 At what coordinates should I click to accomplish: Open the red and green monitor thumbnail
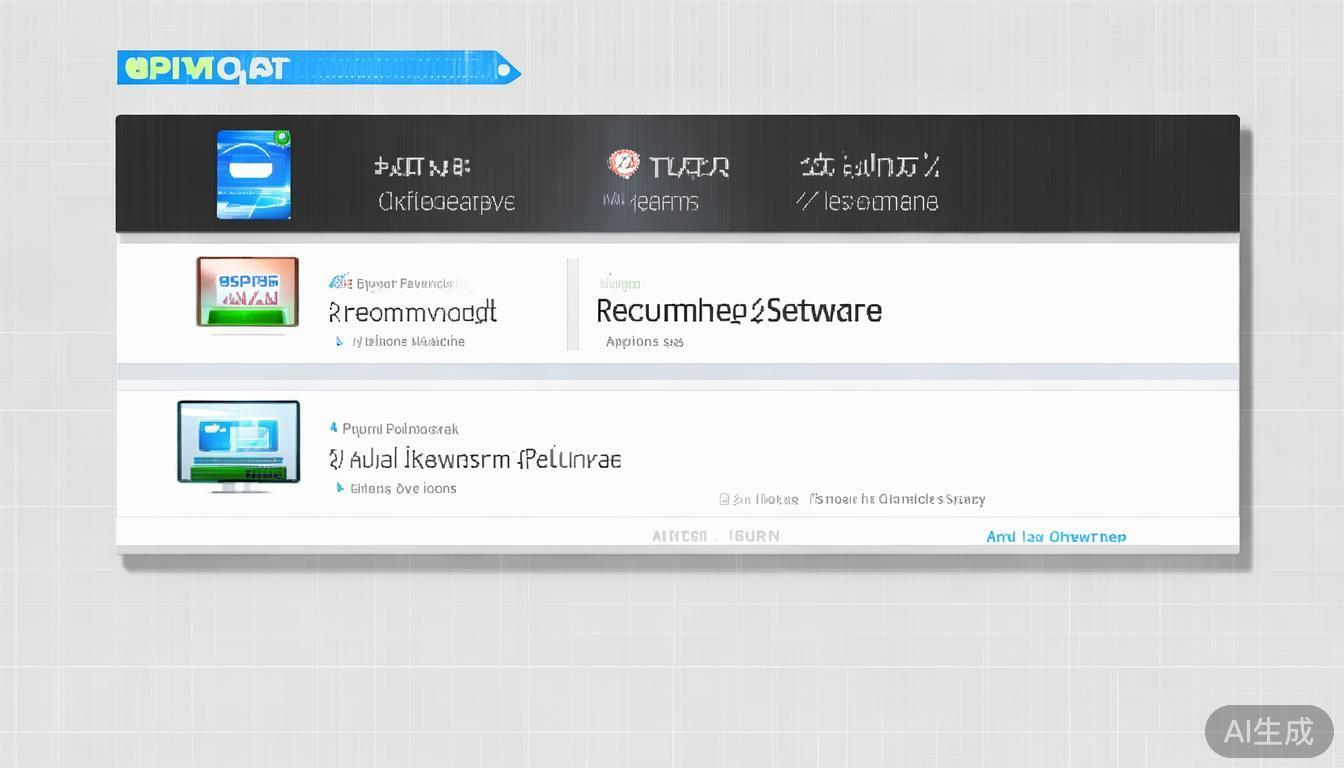247,291
